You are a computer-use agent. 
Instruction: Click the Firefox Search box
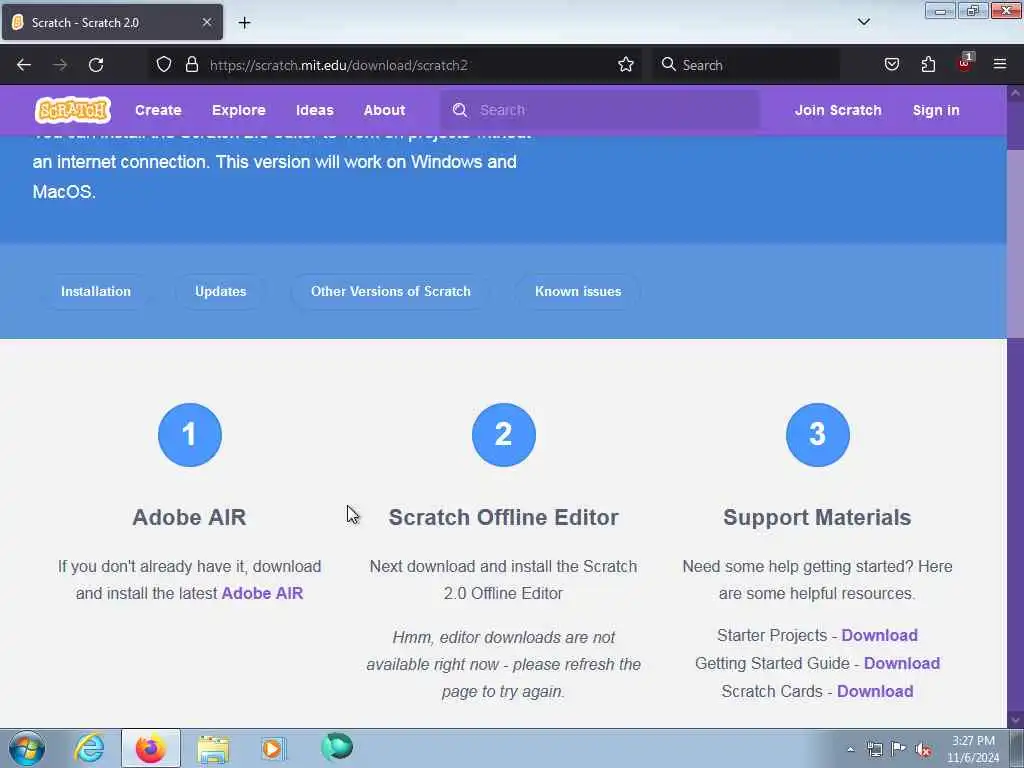tap(746, 65)
